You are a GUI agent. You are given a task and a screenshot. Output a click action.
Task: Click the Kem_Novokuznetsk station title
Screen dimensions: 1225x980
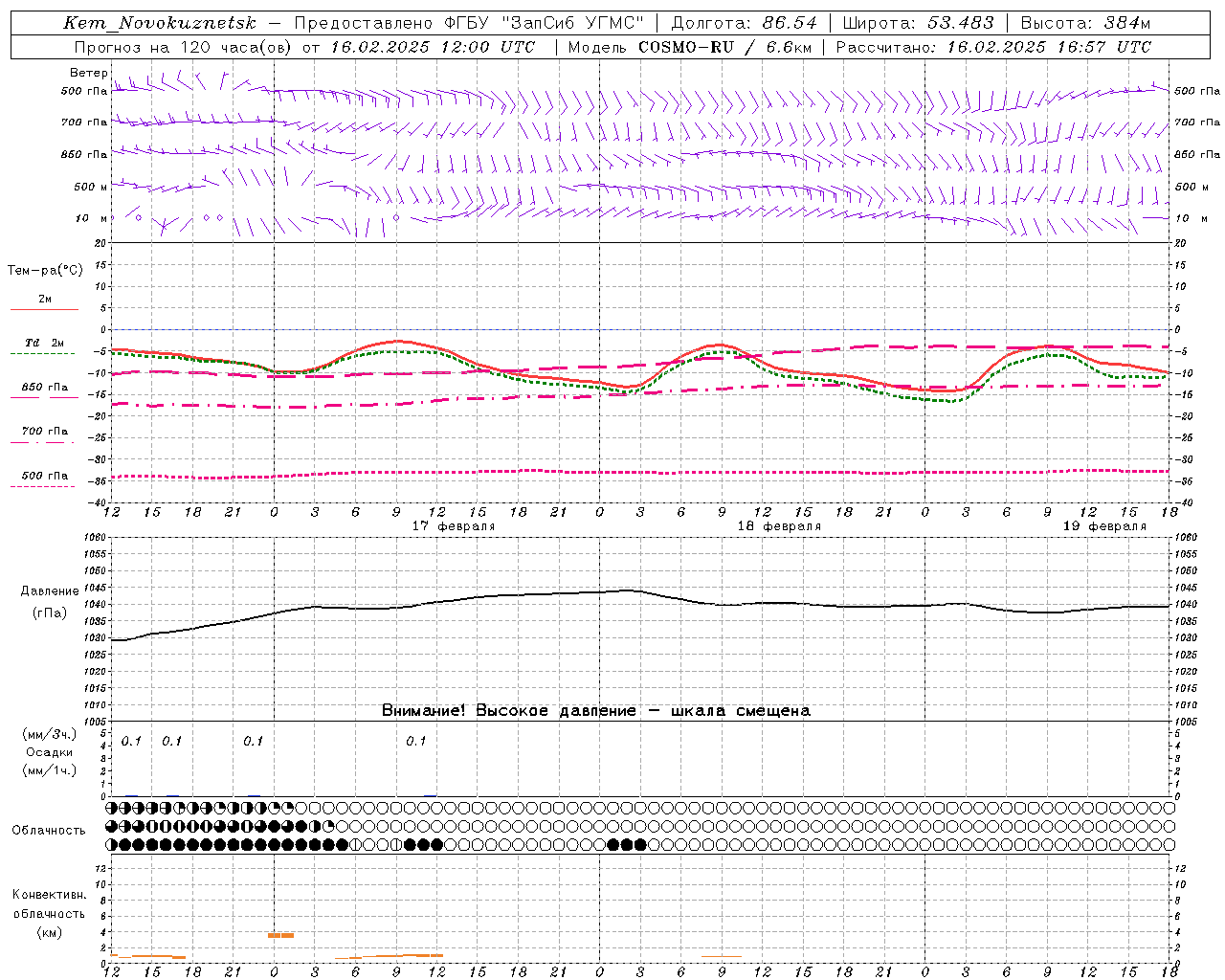coord(160,23)
